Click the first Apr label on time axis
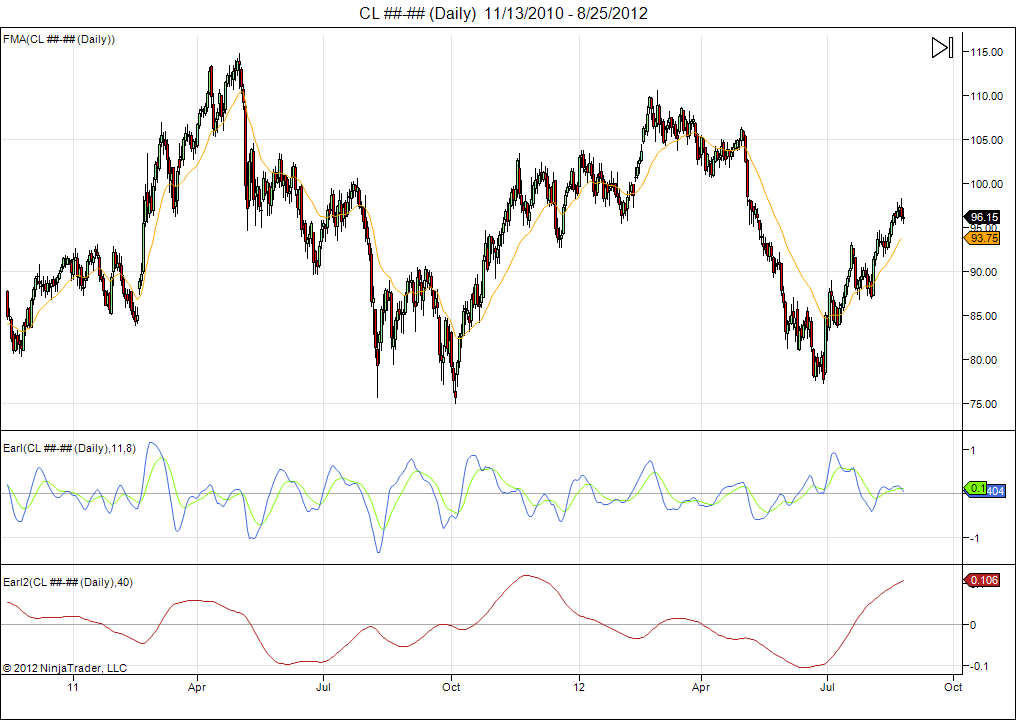This screenshot has width=1016, height=720. 197,688
